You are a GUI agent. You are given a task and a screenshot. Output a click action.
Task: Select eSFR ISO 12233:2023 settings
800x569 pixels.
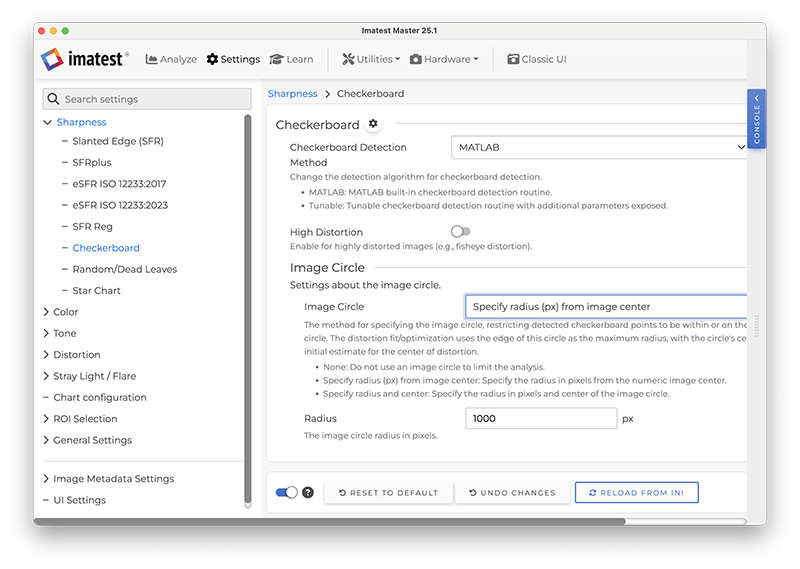coord(120,205)
